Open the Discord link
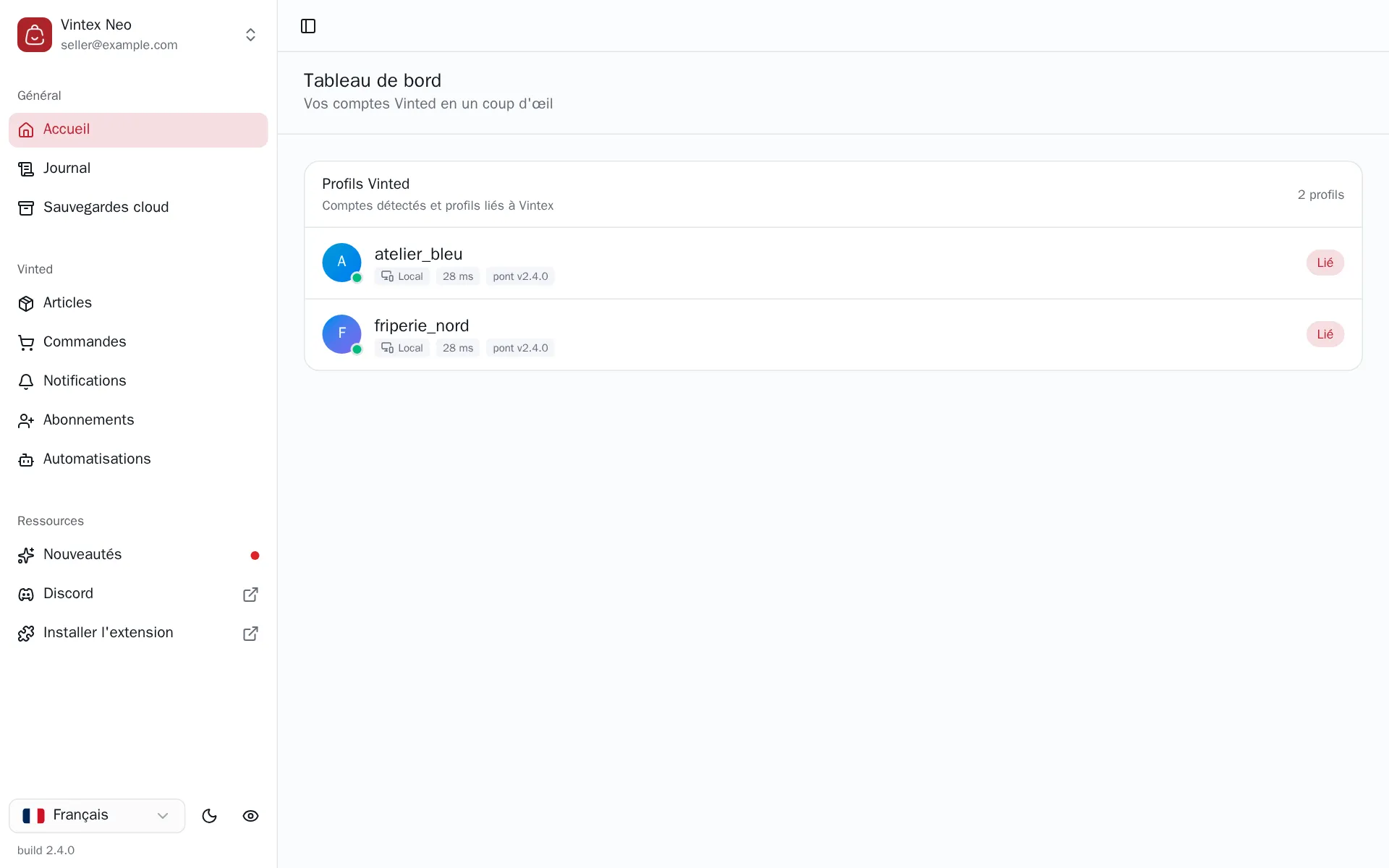 138,594
